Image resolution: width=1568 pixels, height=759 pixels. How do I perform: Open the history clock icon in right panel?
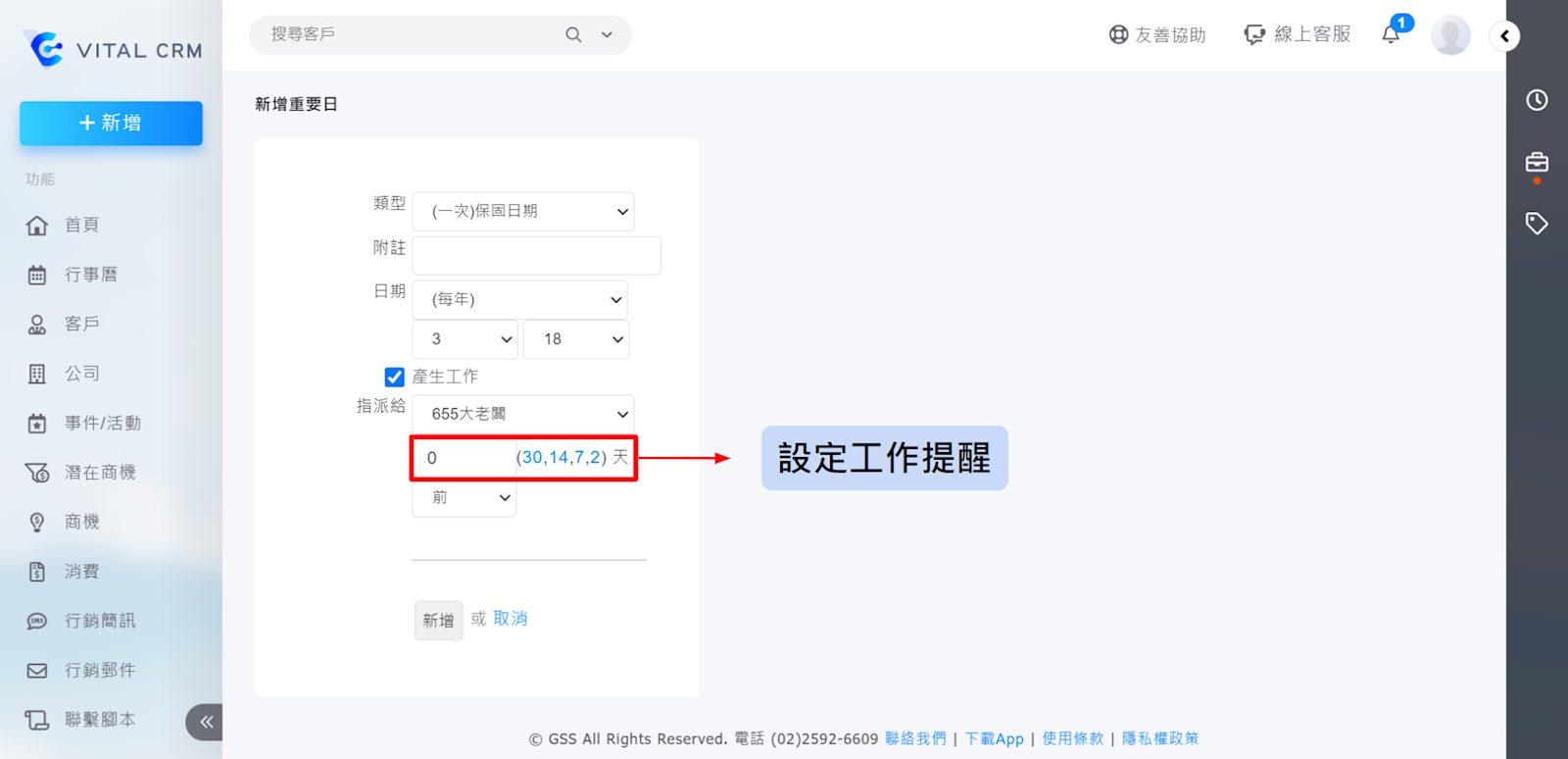coord(1537,100)
